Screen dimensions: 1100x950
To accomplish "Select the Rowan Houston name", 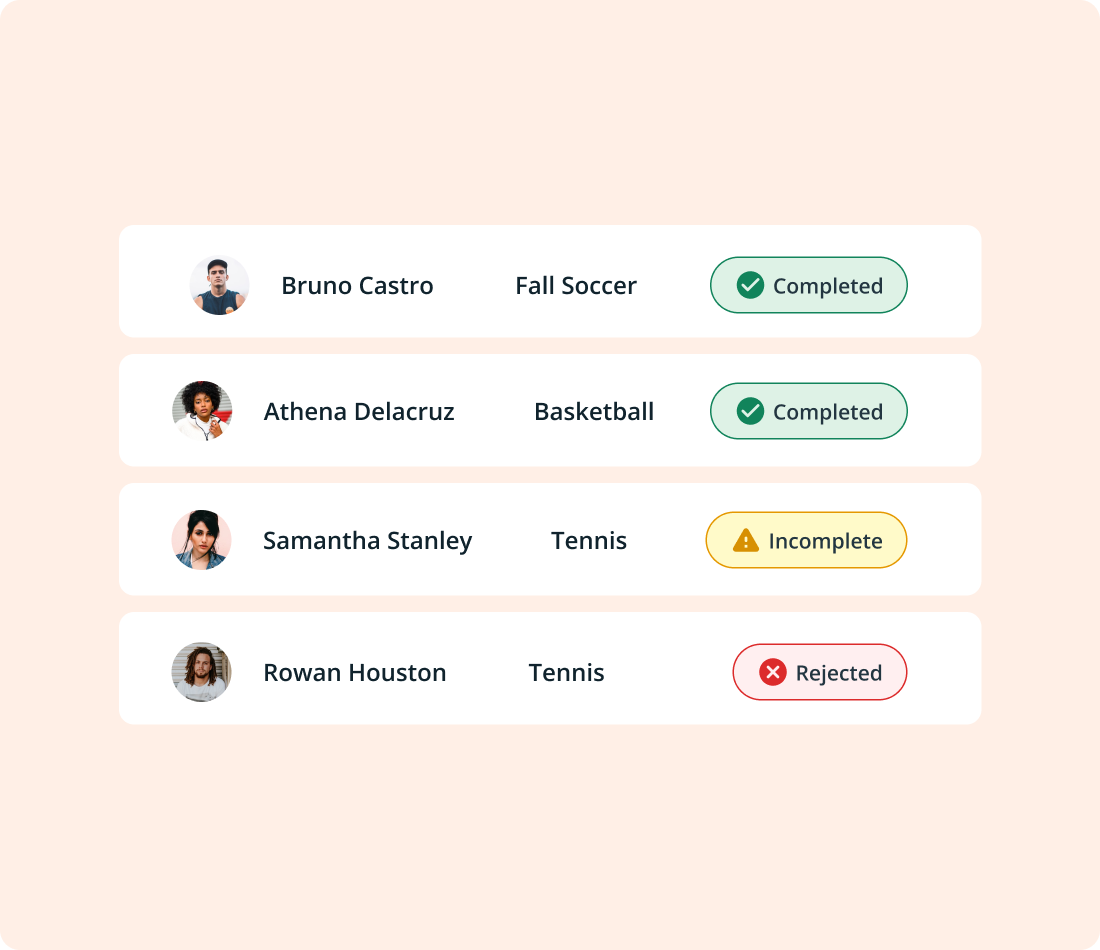I will tap(355, 673).
